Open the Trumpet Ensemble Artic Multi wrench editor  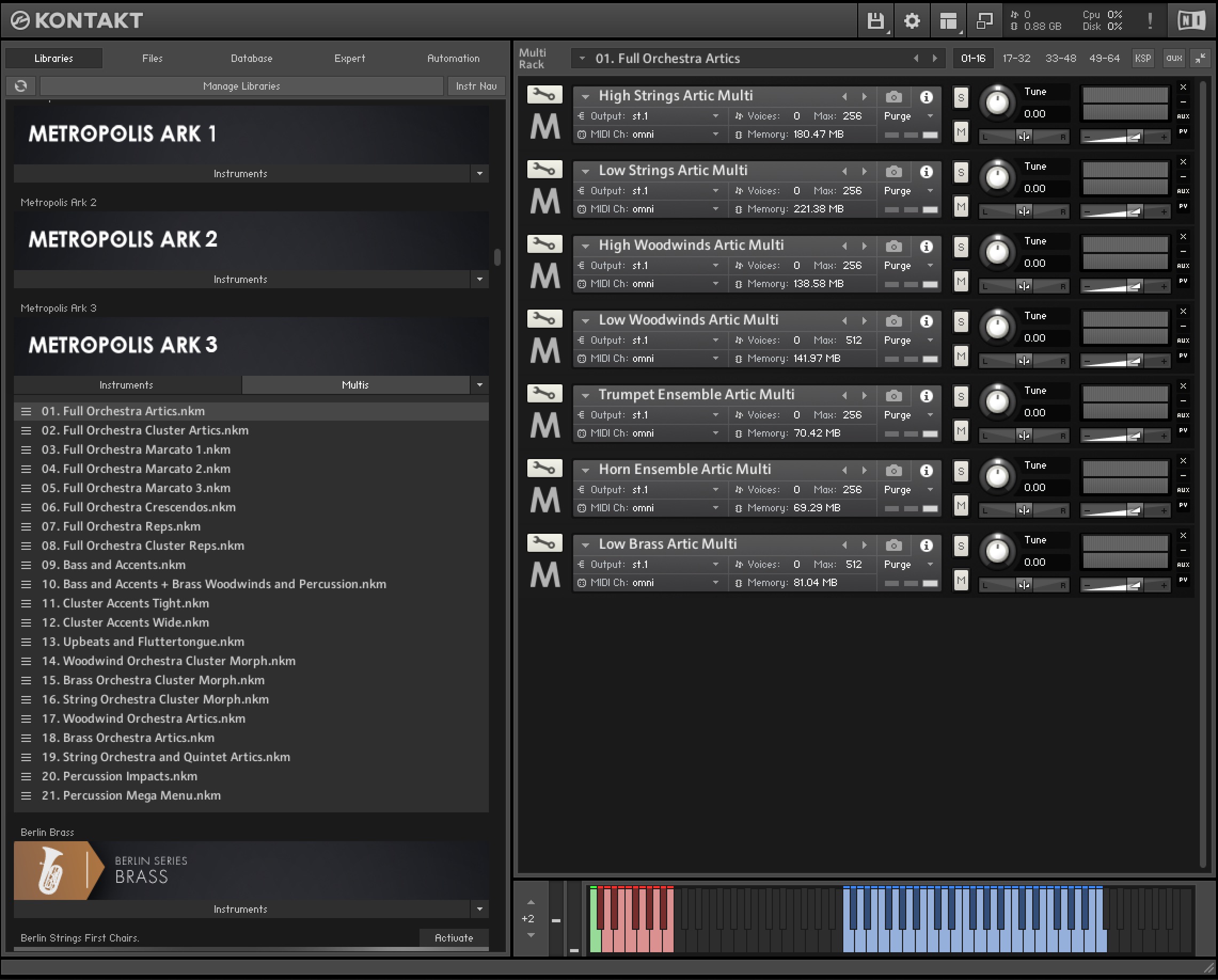tap(544, 393)
